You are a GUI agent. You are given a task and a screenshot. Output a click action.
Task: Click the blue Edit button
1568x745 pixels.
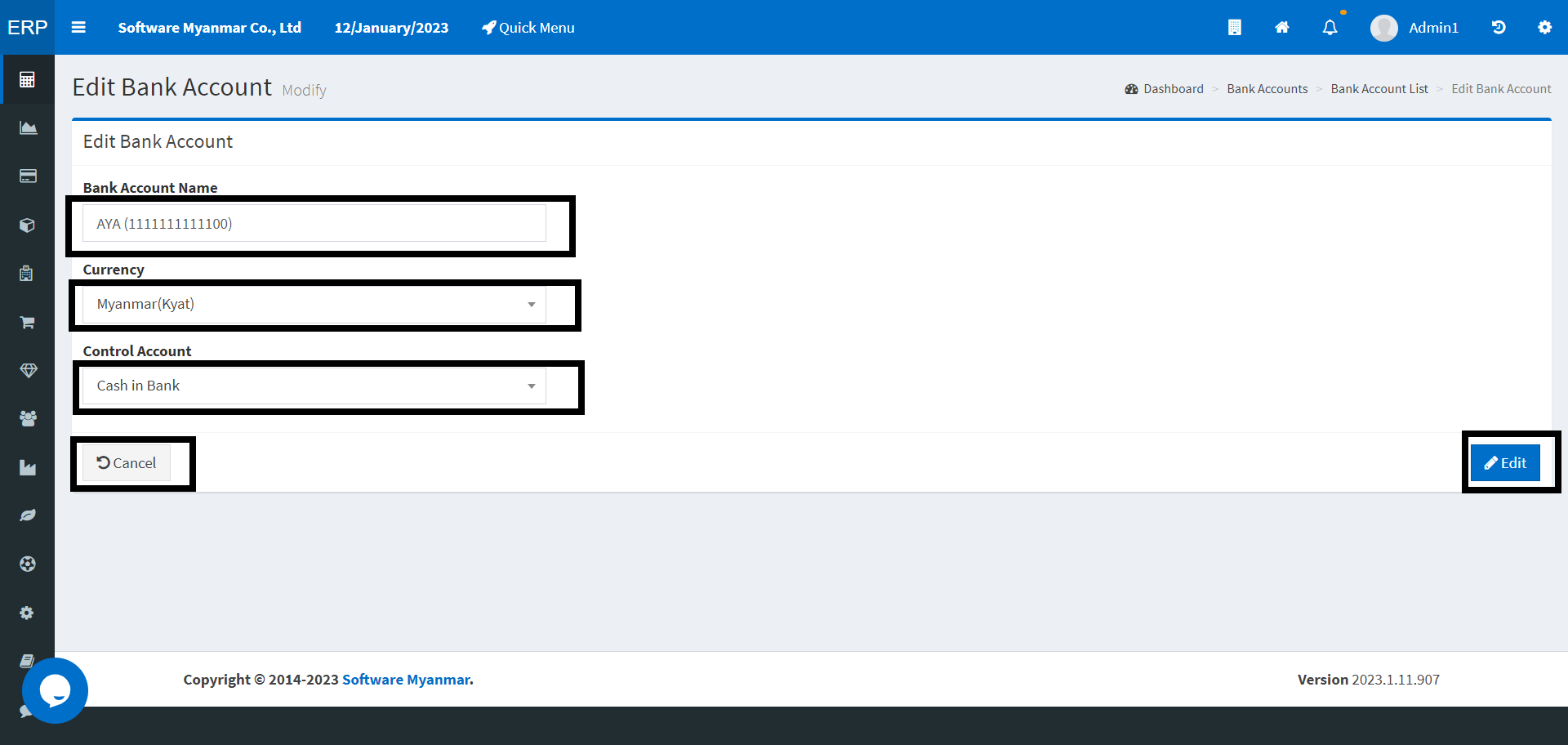pos(1505,463)
